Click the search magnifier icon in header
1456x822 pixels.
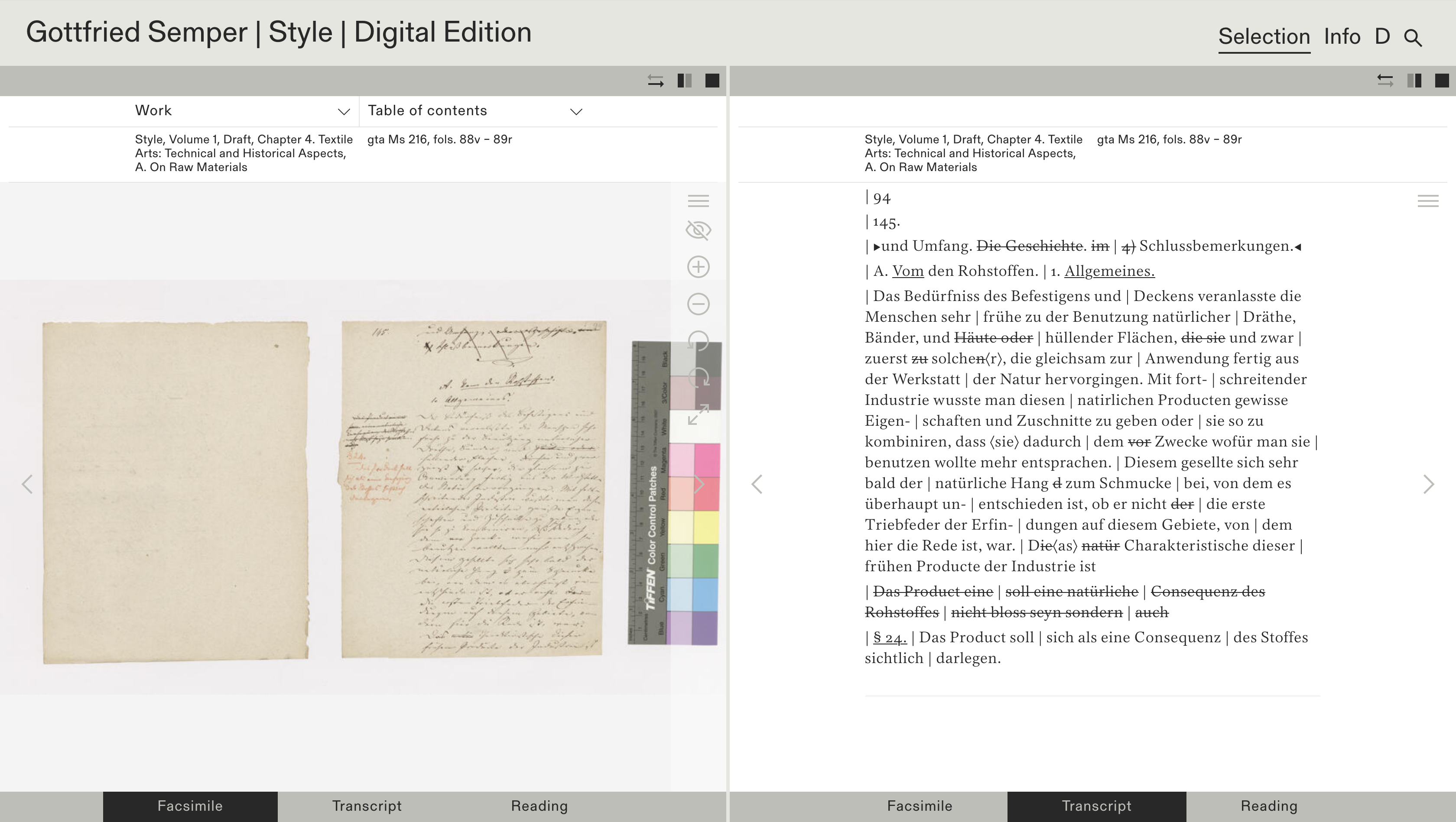1413,38
